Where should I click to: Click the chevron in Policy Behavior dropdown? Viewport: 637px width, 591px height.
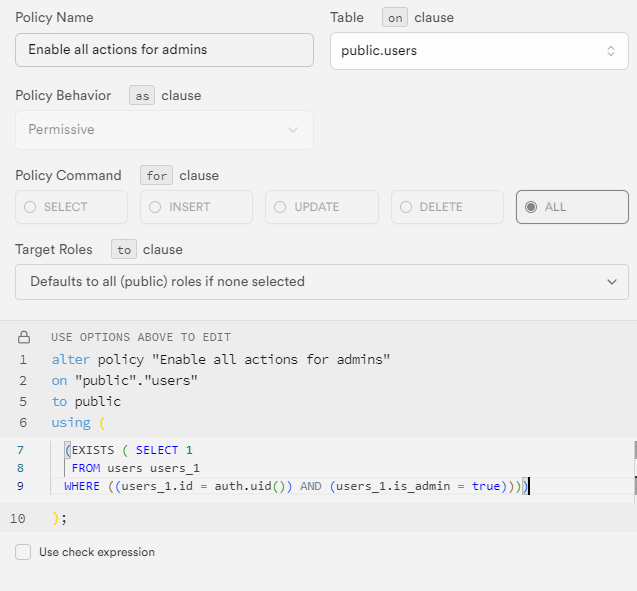coord(293,130)
